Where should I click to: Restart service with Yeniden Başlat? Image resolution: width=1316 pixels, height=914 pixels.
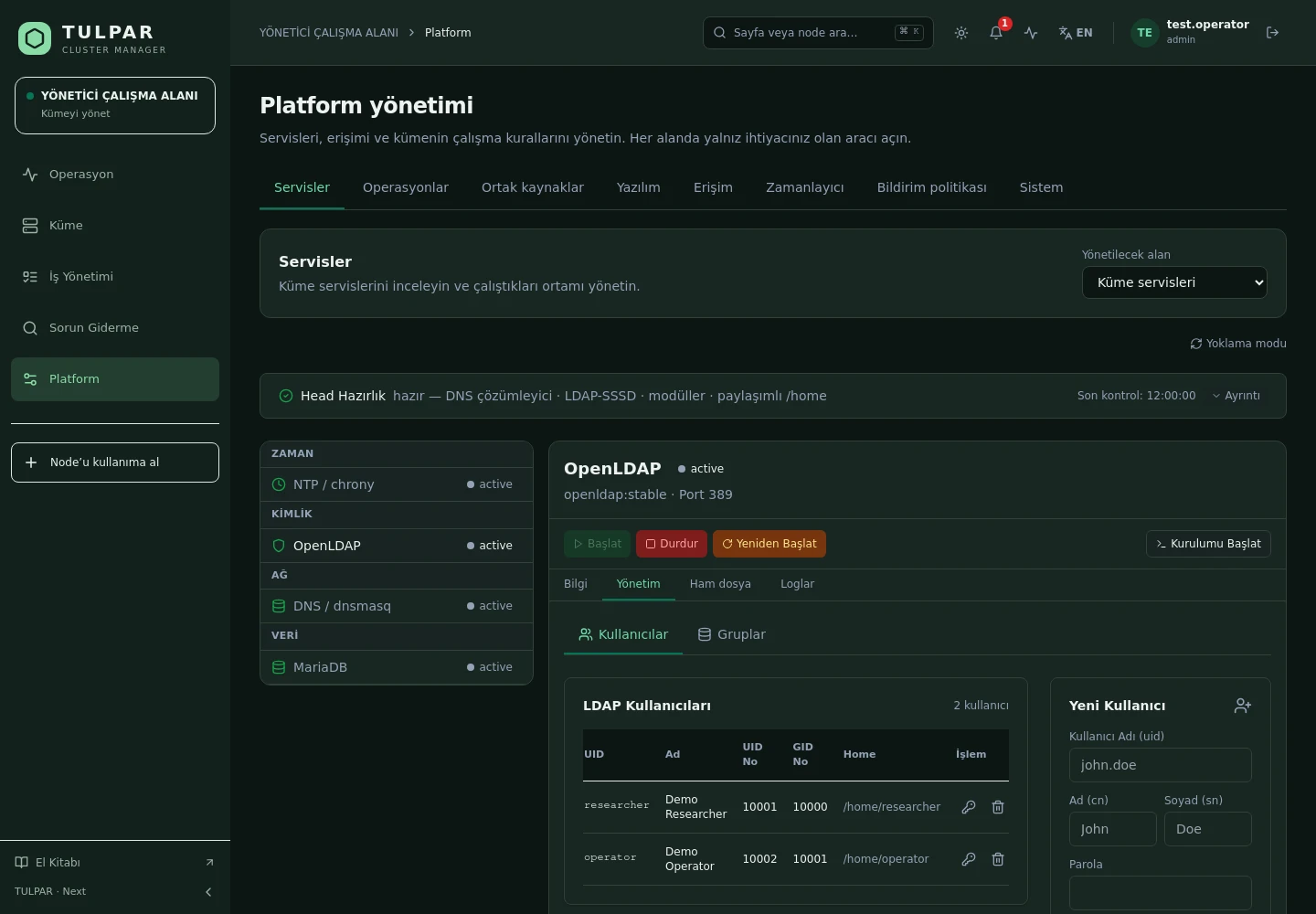coord(769,544)
